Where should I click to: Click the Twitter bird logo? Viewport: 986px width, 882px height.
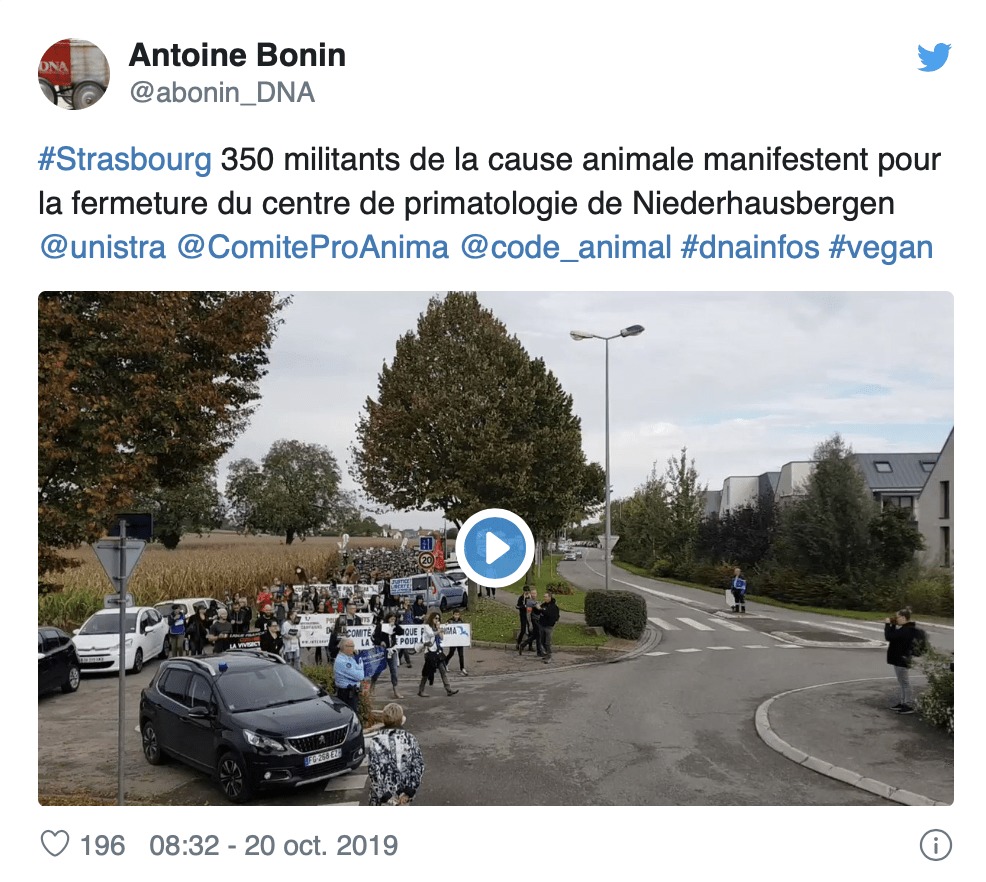click(x=934, y=58)
